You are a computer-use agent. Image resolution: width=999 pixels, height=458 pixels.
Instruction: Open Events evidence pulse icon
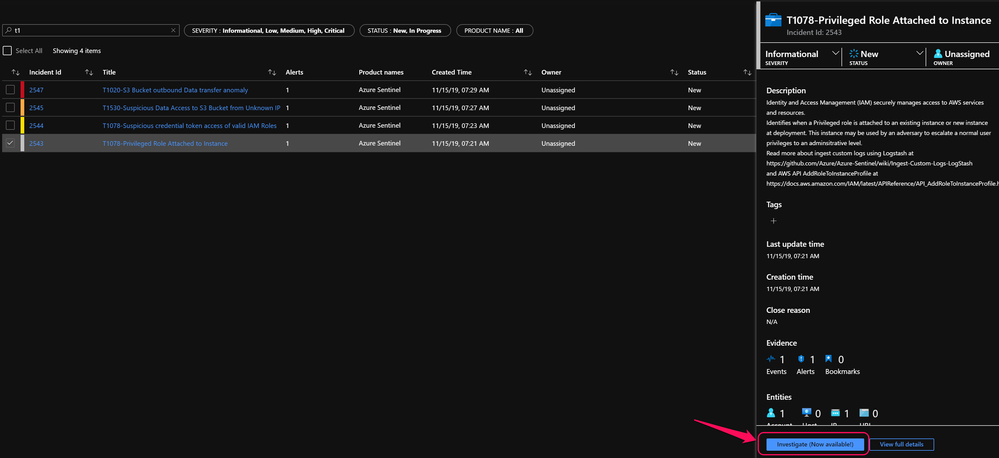click(x=772, y=359)
